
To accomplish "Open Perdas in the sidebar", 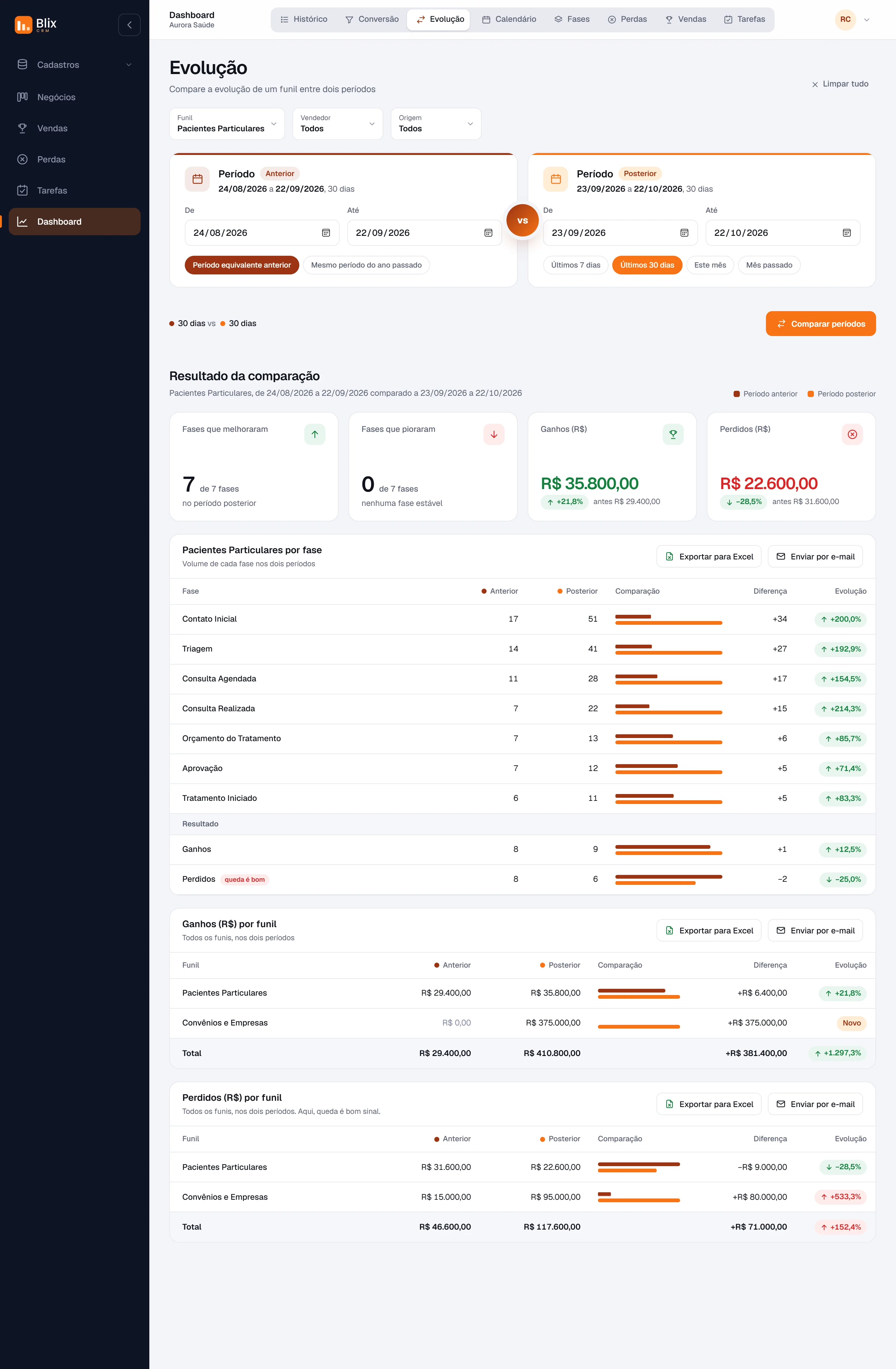I will coord(74,159).
